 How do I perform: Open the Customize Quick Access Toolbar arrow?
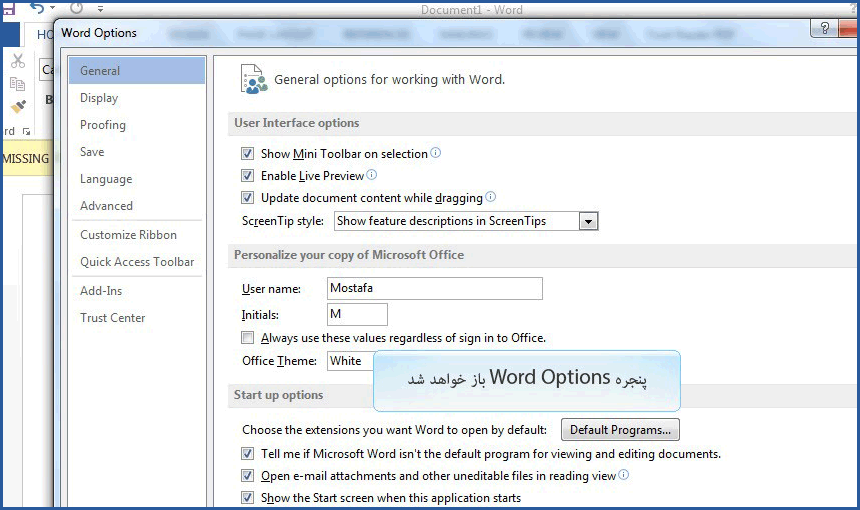tap(100, 9)
